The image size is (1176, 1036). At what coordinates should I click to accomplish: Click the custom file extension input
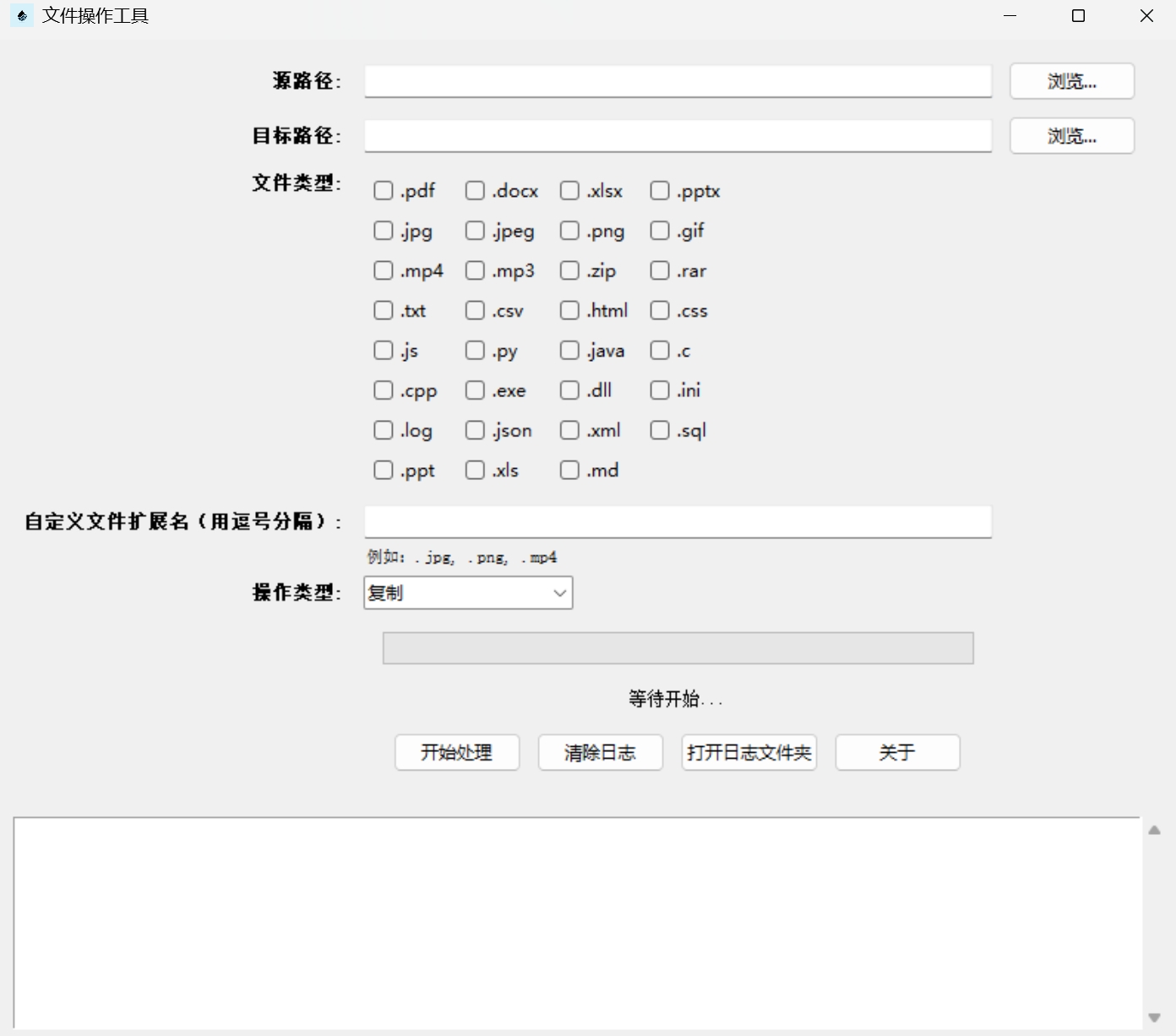(x=678, y=521)
